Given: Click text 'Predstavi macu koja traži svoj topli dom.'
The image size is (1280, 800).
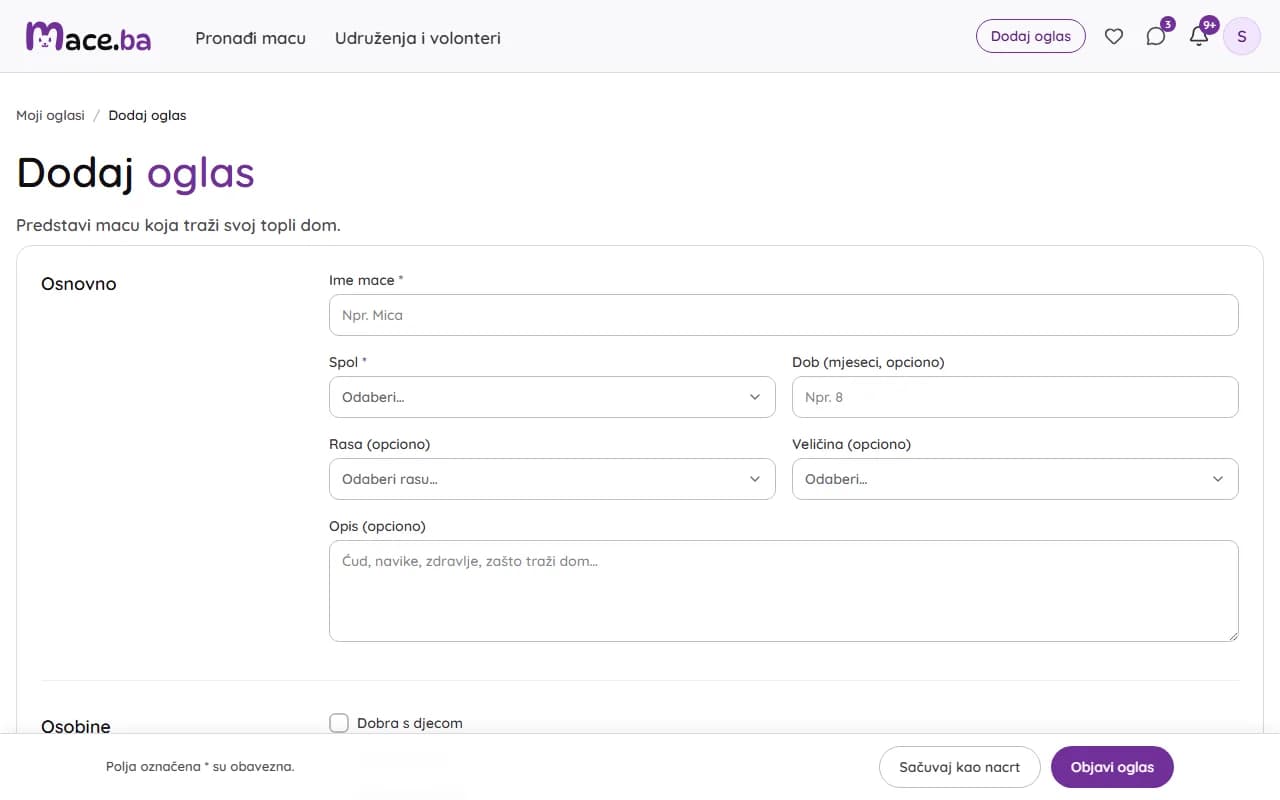Looking at the screenshot, I should 178,225.
